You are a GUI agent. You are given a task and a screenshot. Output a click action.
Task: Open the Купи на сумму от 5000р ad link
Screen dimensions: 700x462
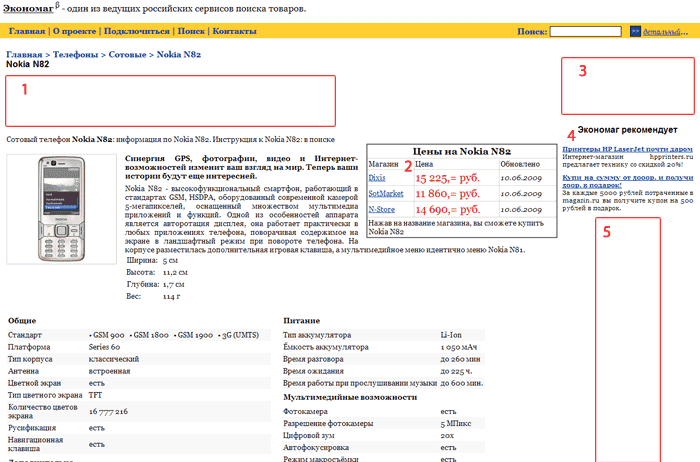(627, 181)
